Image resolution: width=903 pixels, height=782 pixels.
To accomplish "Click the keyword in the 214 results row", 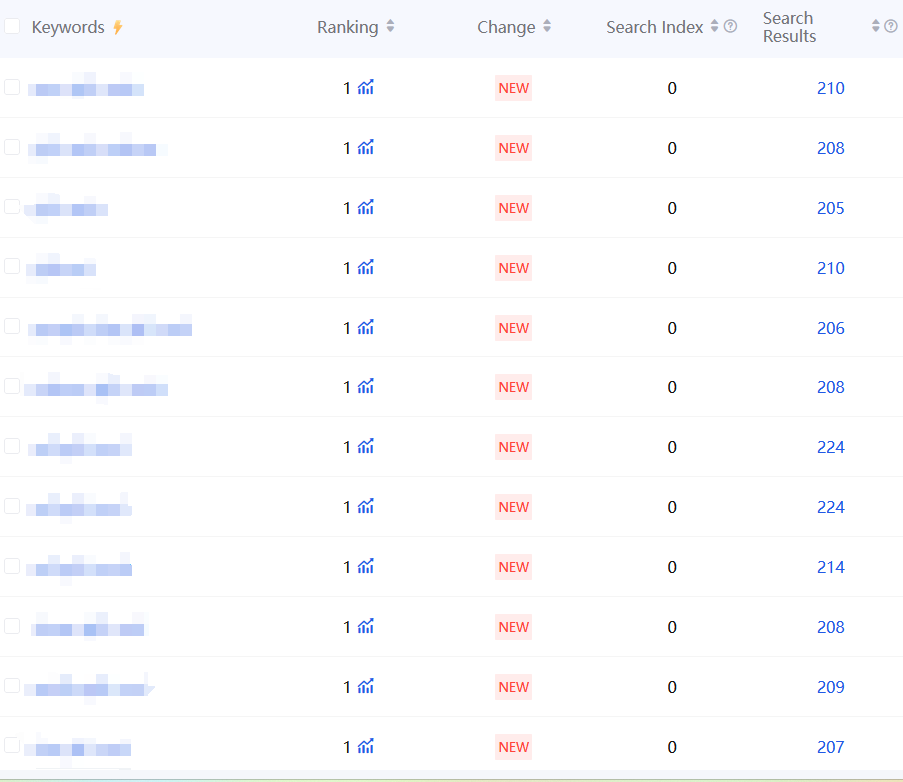I will [80, 569].
